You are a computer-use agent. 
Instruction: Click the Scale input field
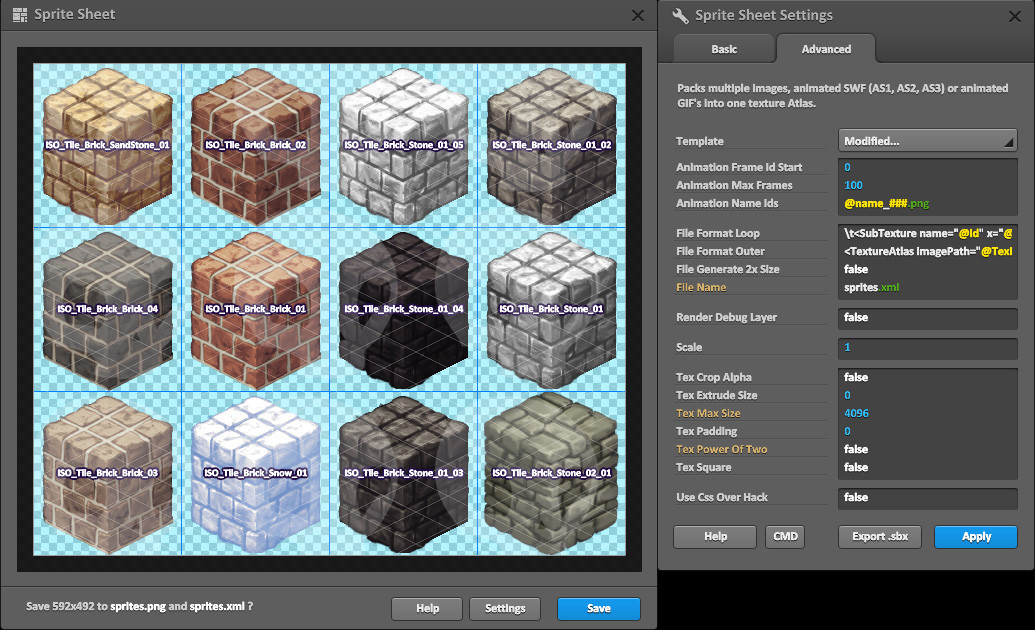pos(927,347)
